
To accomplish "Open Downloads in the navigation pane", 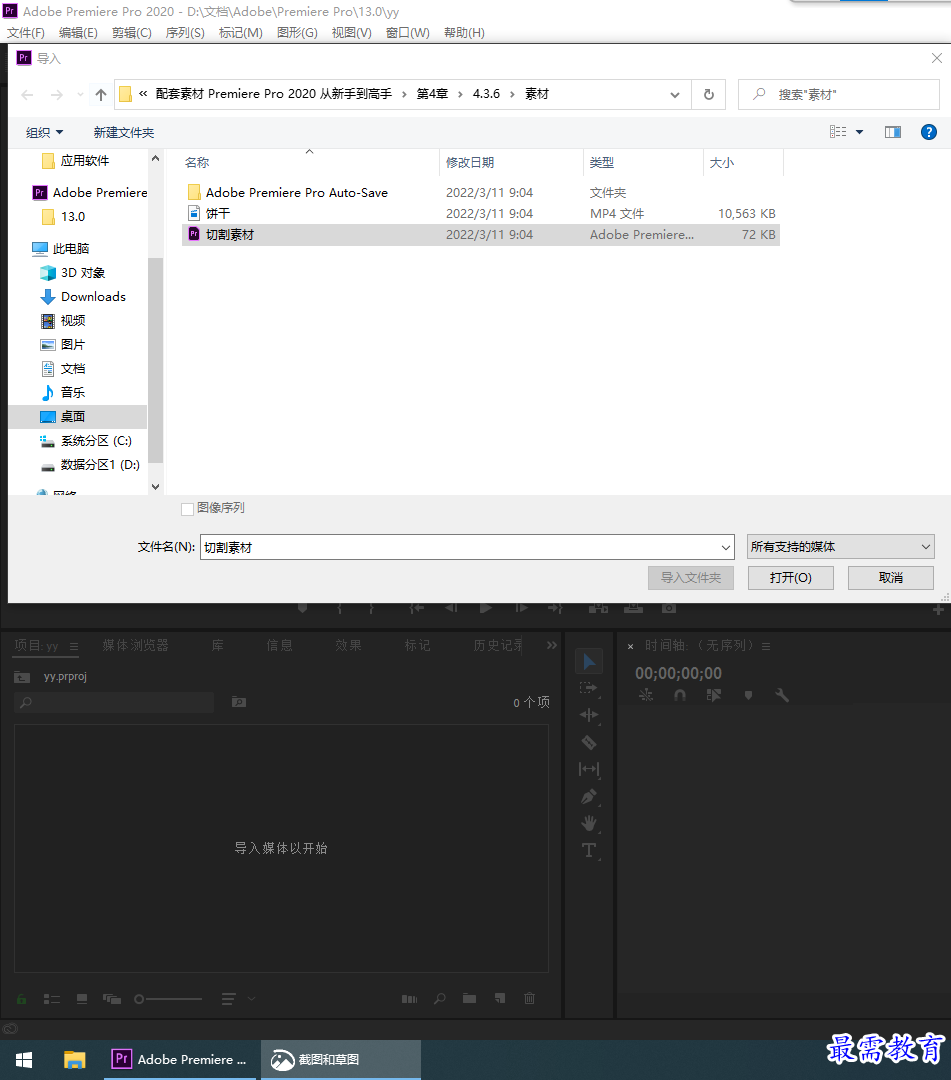I will coord(93,297).
